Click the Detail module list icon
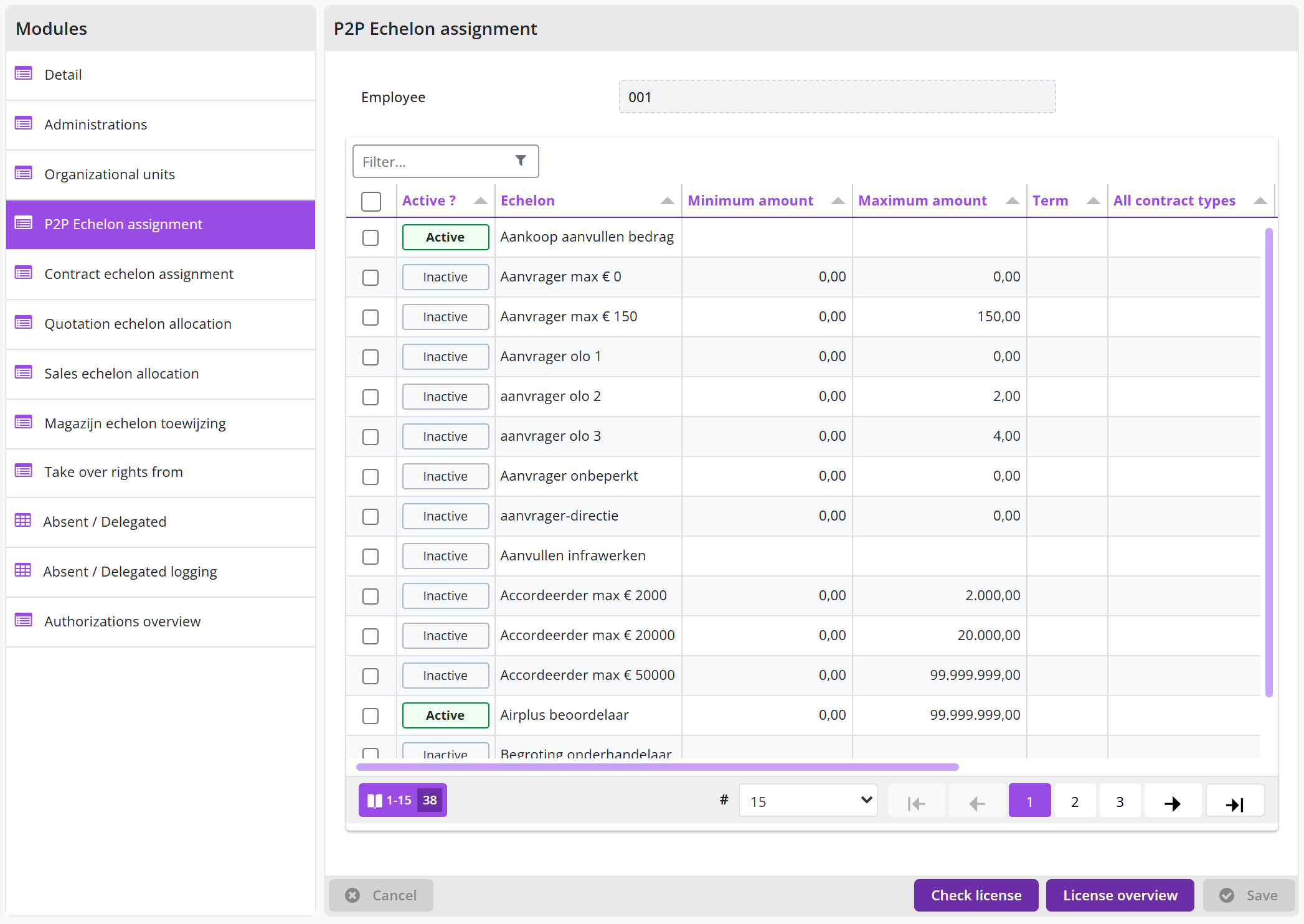The width and height of the screenshot is (1304, 924). tap(24, 74)
